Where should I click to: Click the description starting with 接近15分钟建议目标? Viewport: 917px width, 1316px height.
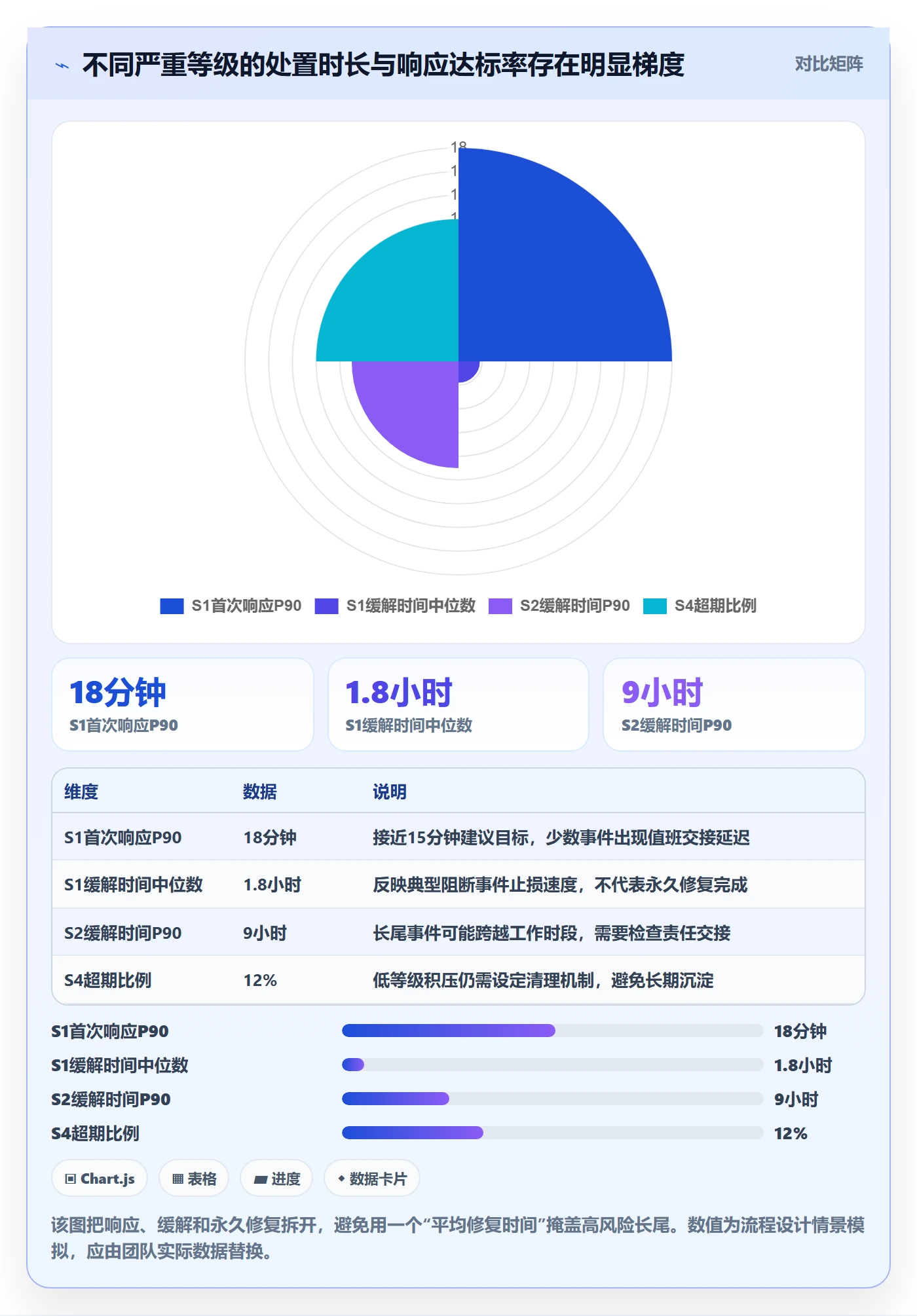561,837
